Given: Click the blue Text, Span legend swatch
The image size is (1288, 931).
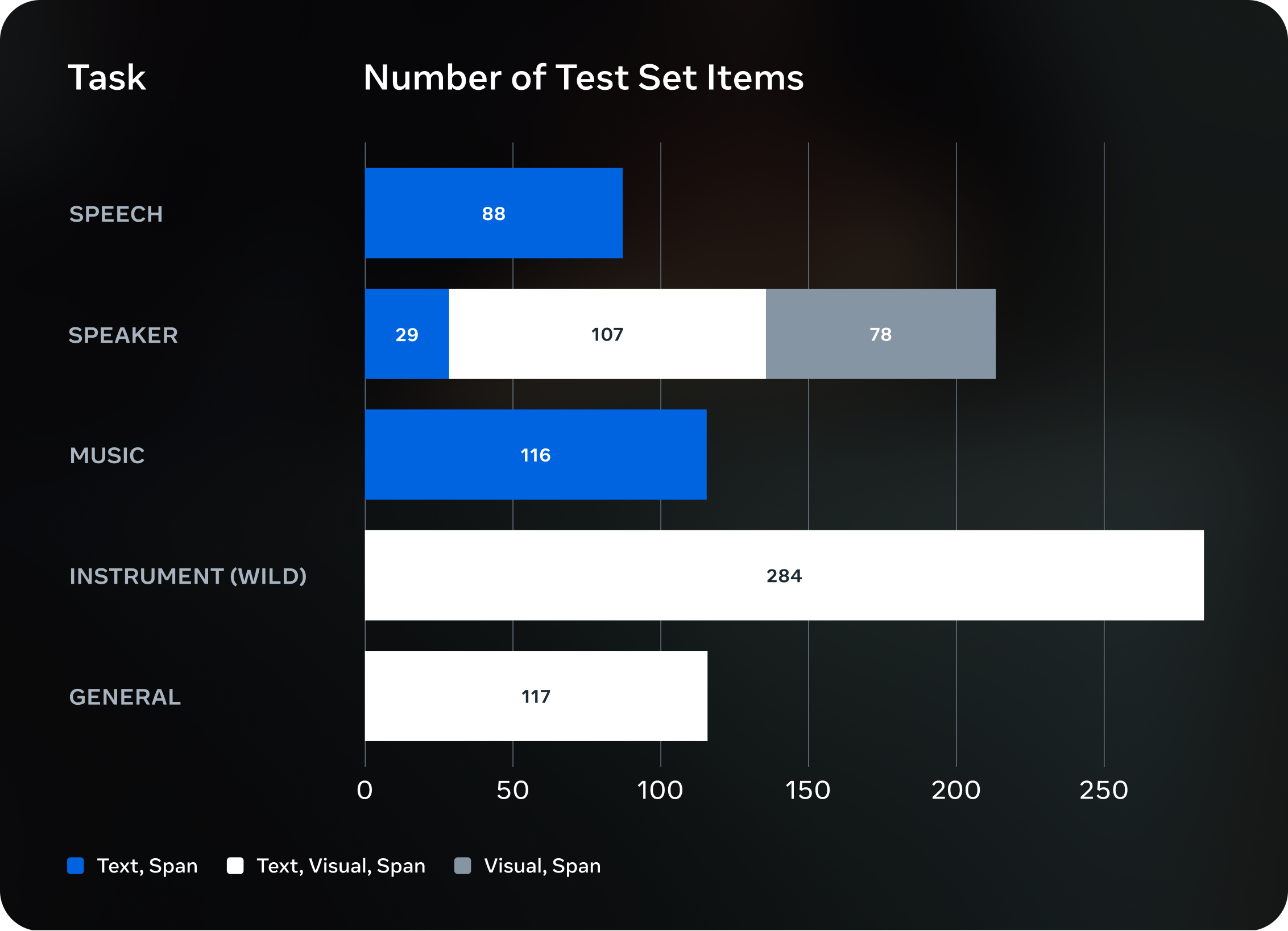Looking at the screenshot, I should click(x=76, y=866).
